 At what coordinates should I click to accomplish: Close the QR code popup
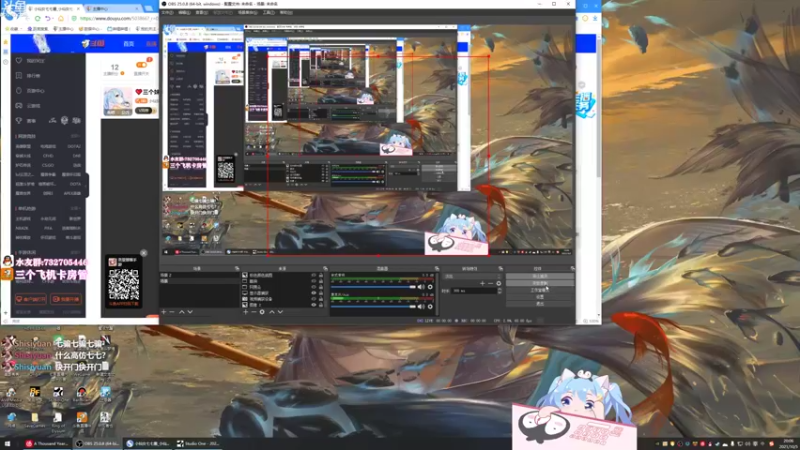[x=143, y=253]
